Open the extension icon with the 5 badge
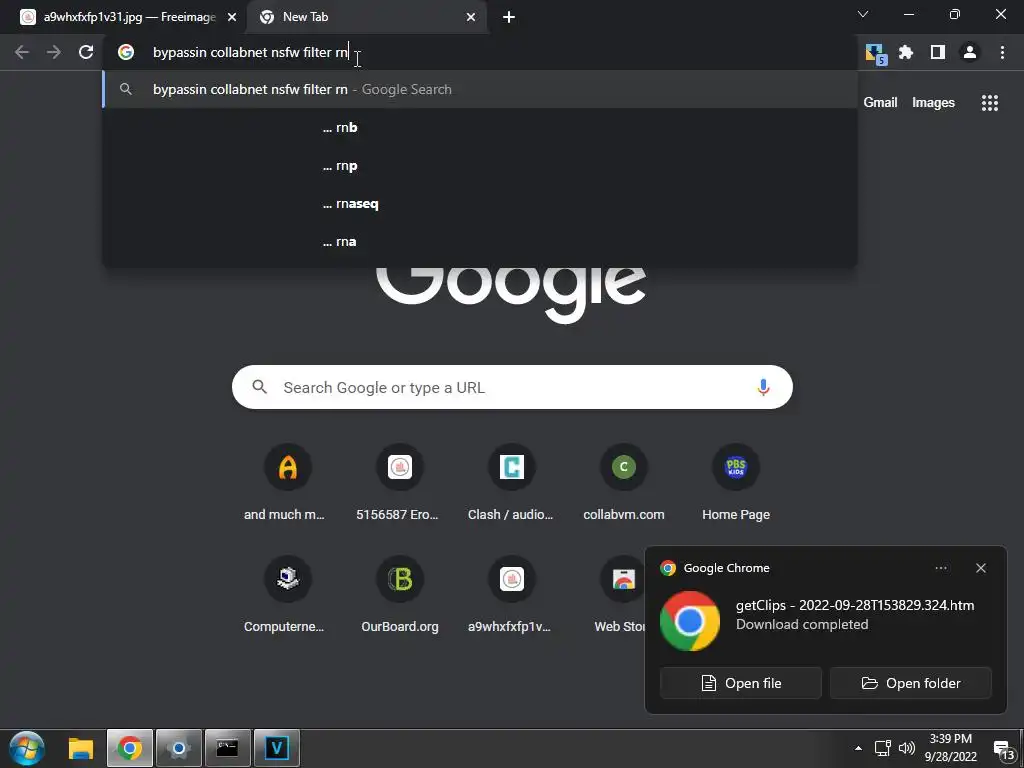The width and height of the screenshot is (1024, 768). (x=874, y=54)
